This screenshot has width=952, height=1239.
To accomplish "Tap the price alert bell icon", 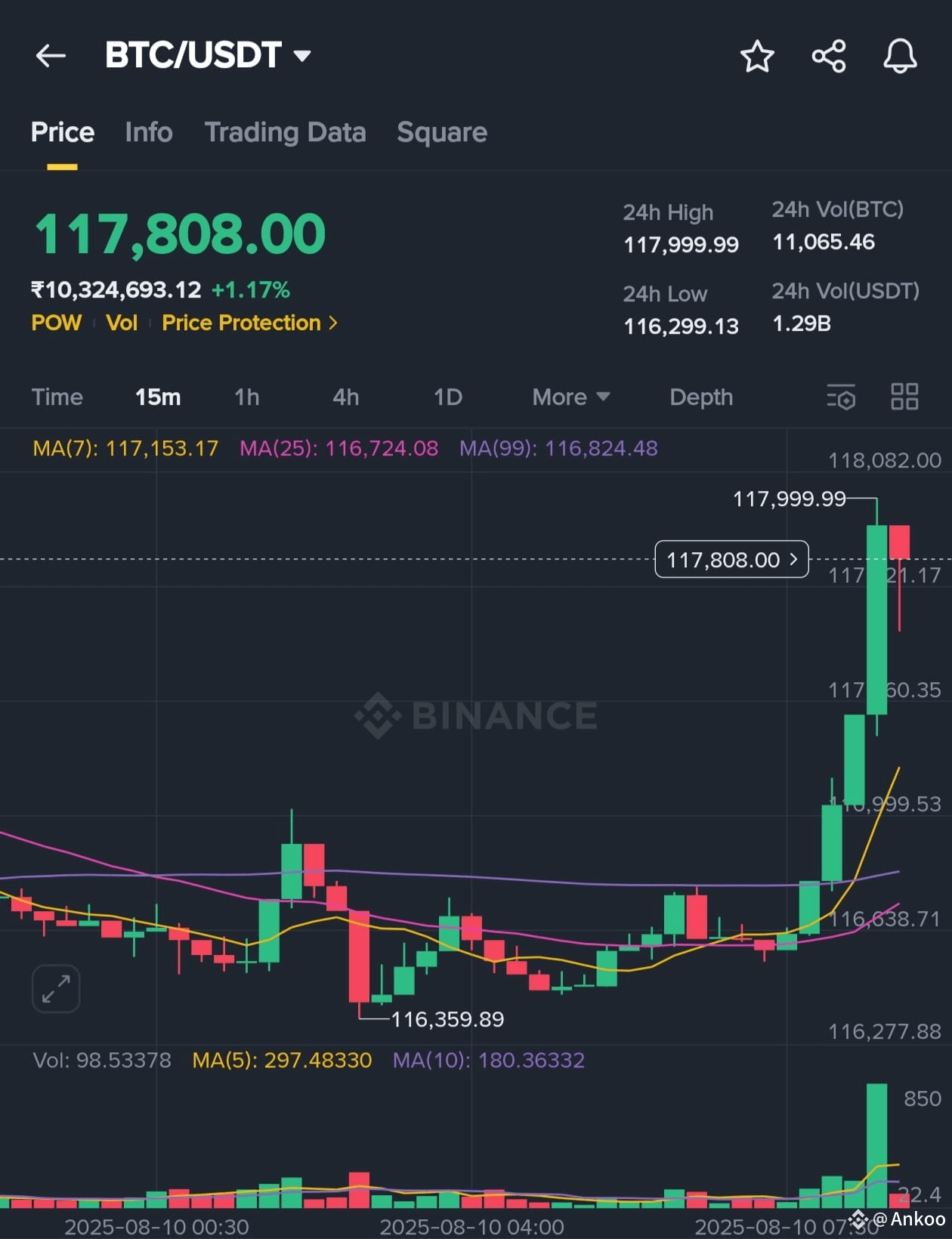I will [900, 57].
